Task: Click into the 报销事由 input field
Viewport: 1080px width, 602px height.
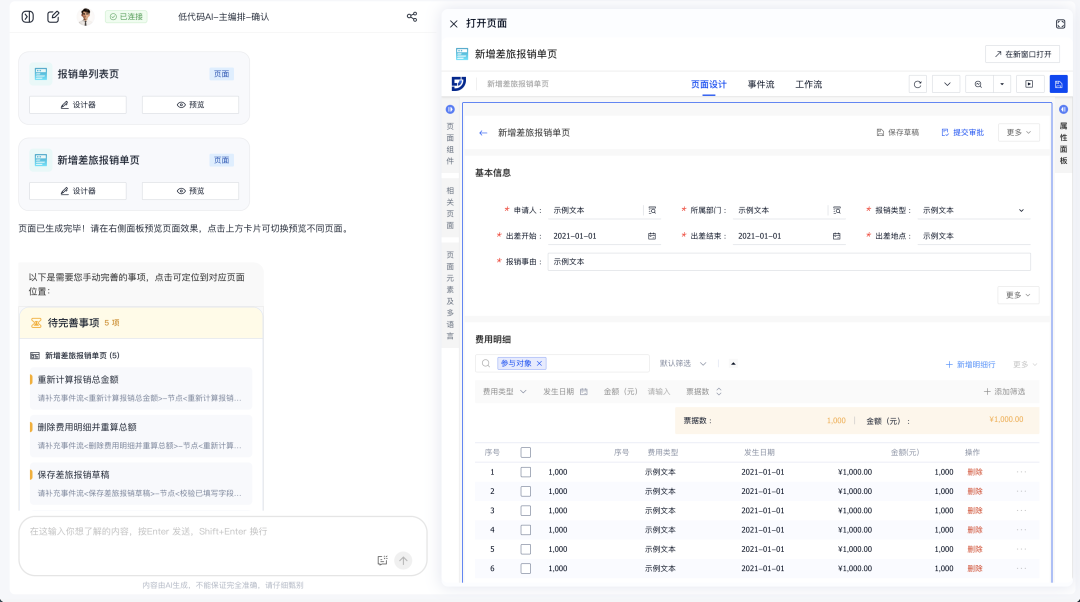Action: click(x=789, y=262)
